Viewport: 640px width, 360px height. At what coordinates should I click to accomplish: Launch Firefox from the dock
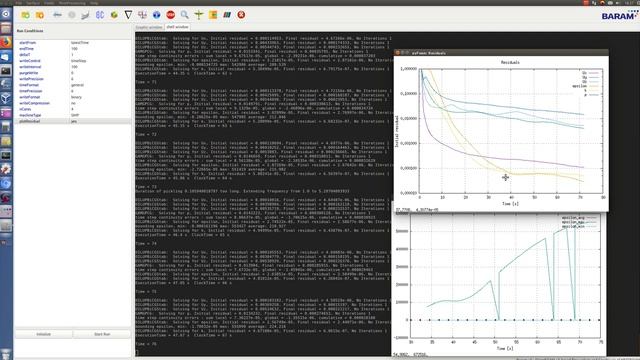6,42
